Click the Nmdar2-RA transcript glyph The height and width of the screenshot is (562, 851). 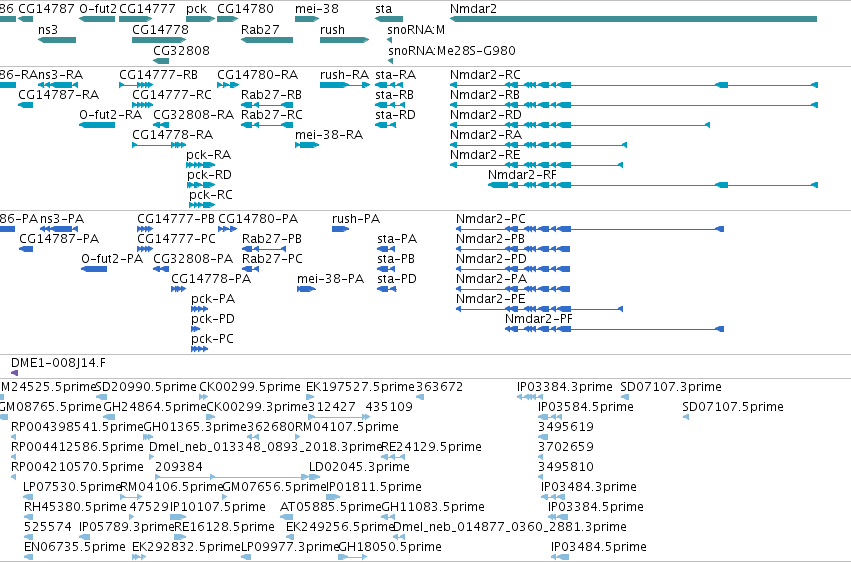pos(538,145)
